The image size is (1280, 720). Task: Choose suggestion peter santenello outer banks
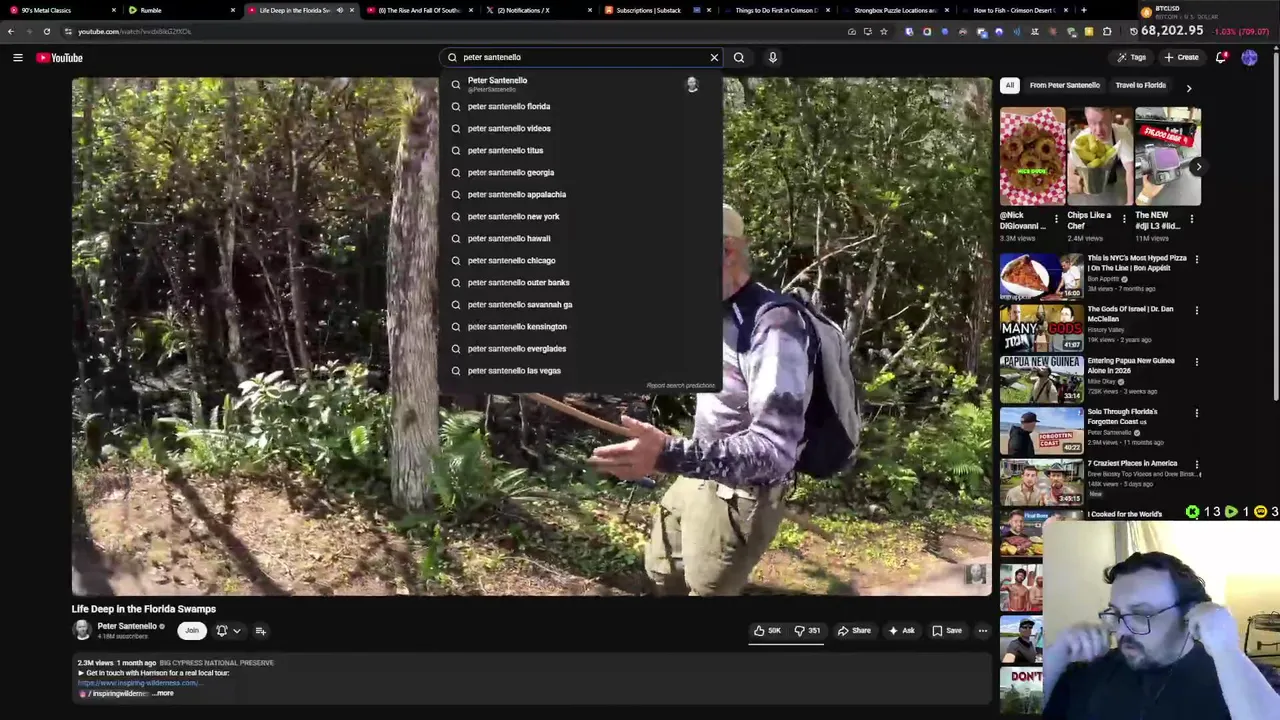580,282
